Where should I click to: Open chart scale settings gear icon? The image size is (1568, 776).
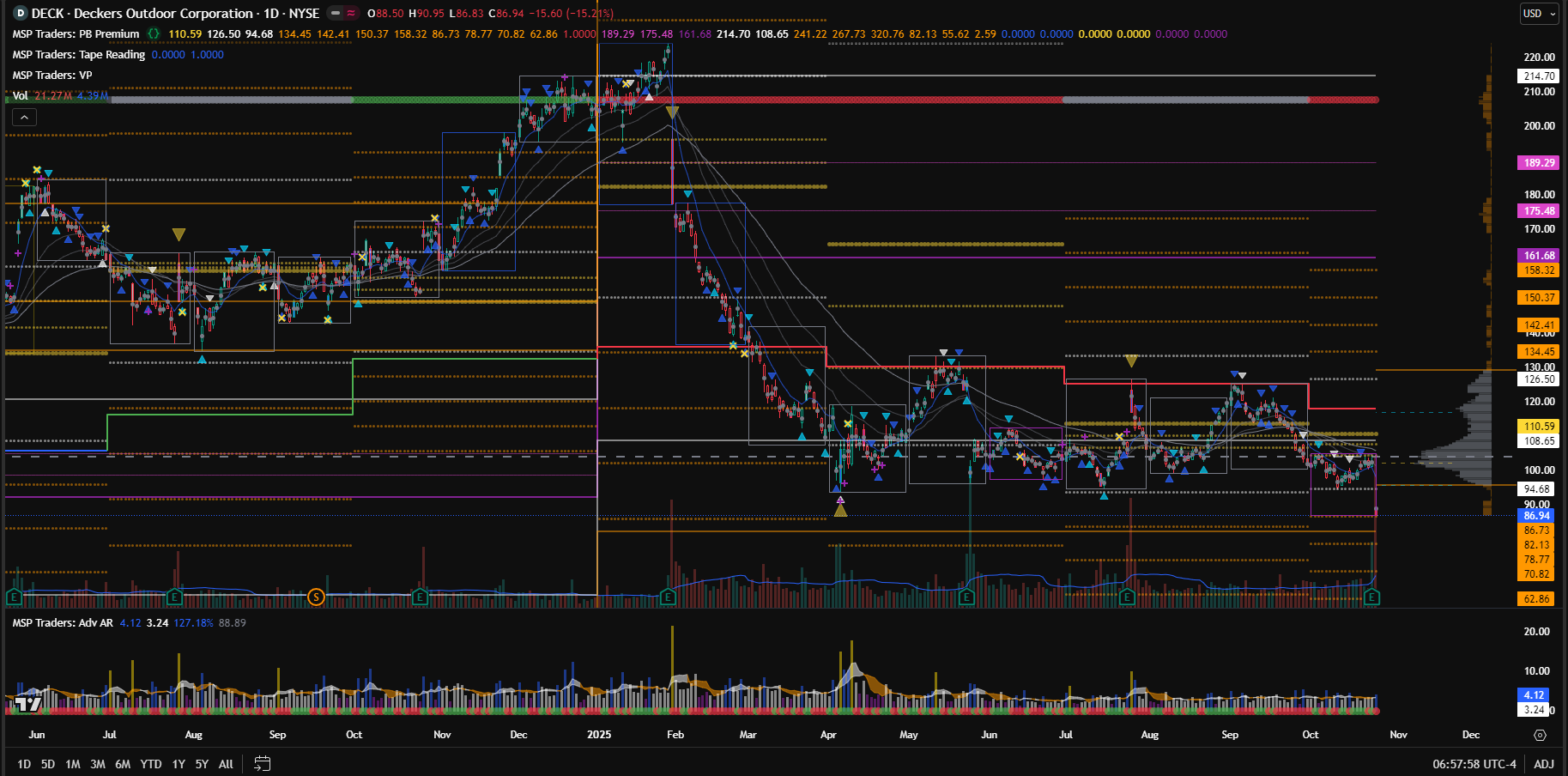point(1540,735)
